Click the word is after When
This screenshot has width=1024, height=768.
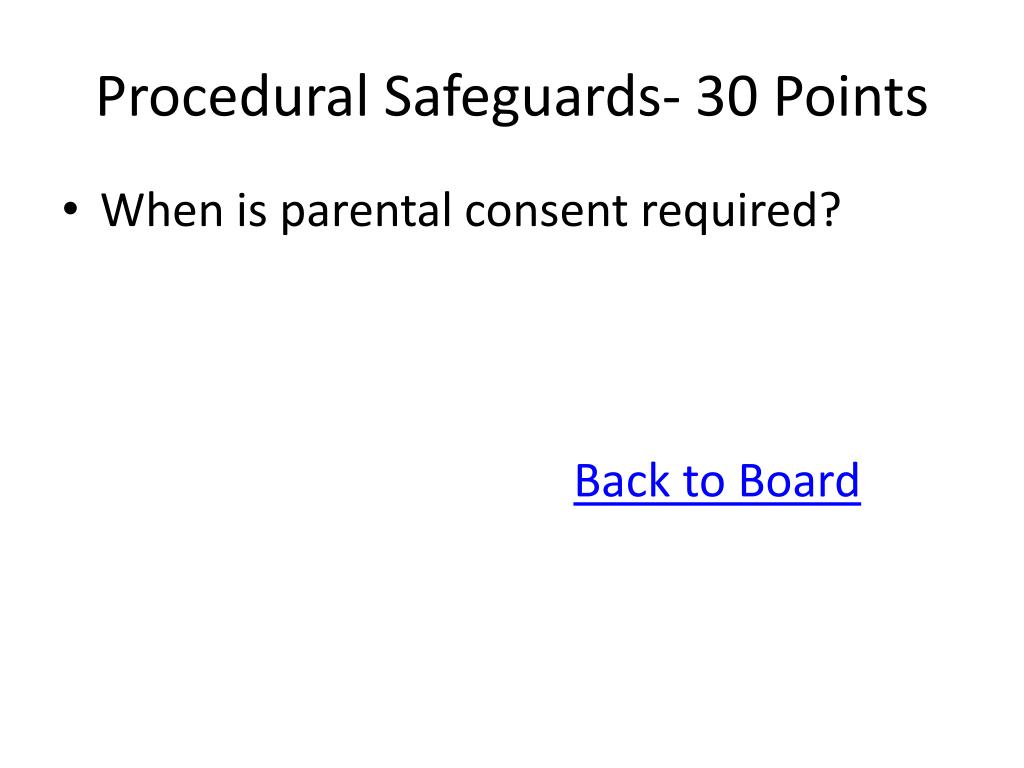click(x=252, y=210)
